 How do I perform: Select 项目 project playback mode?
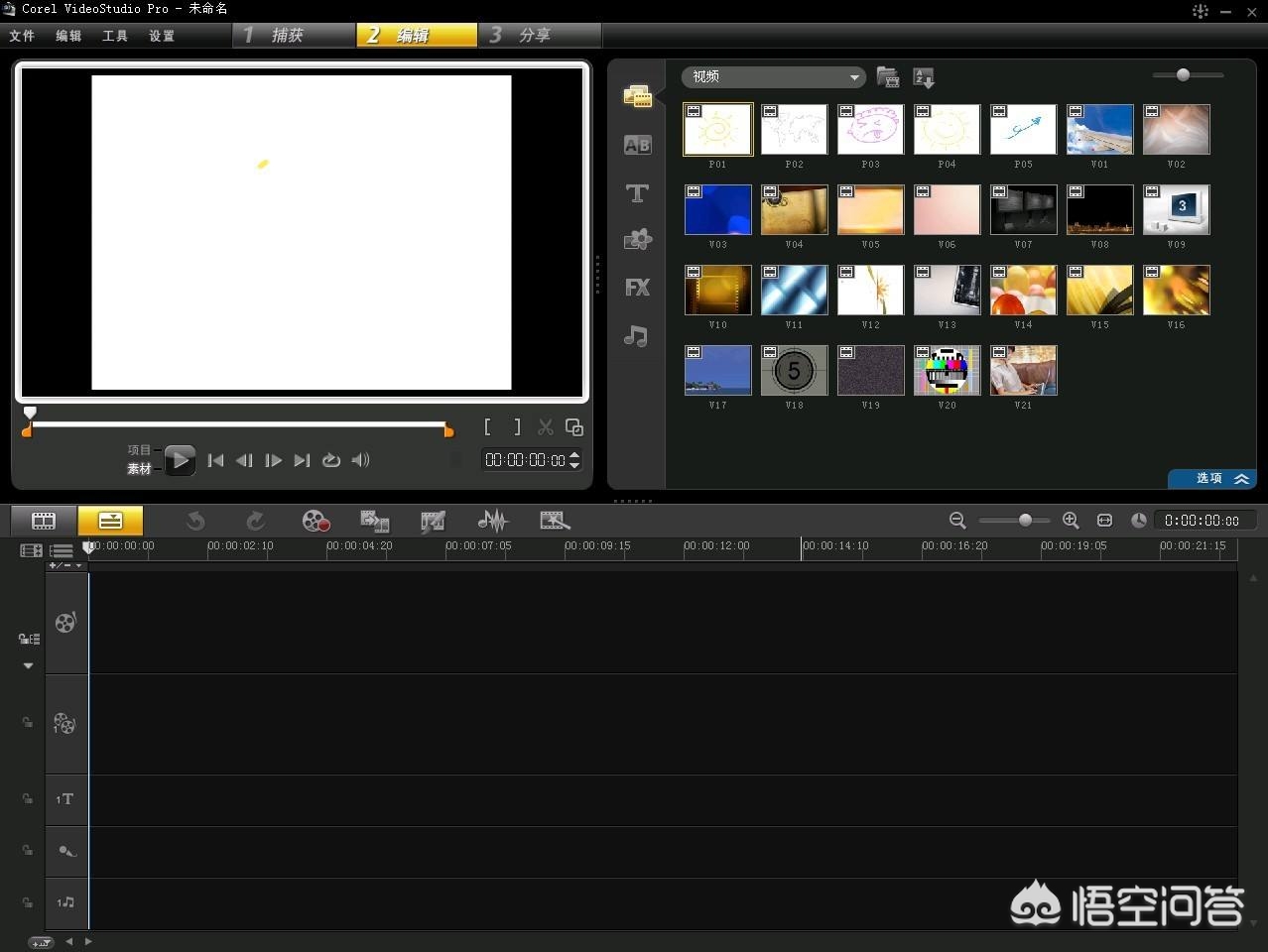(139, 450)
